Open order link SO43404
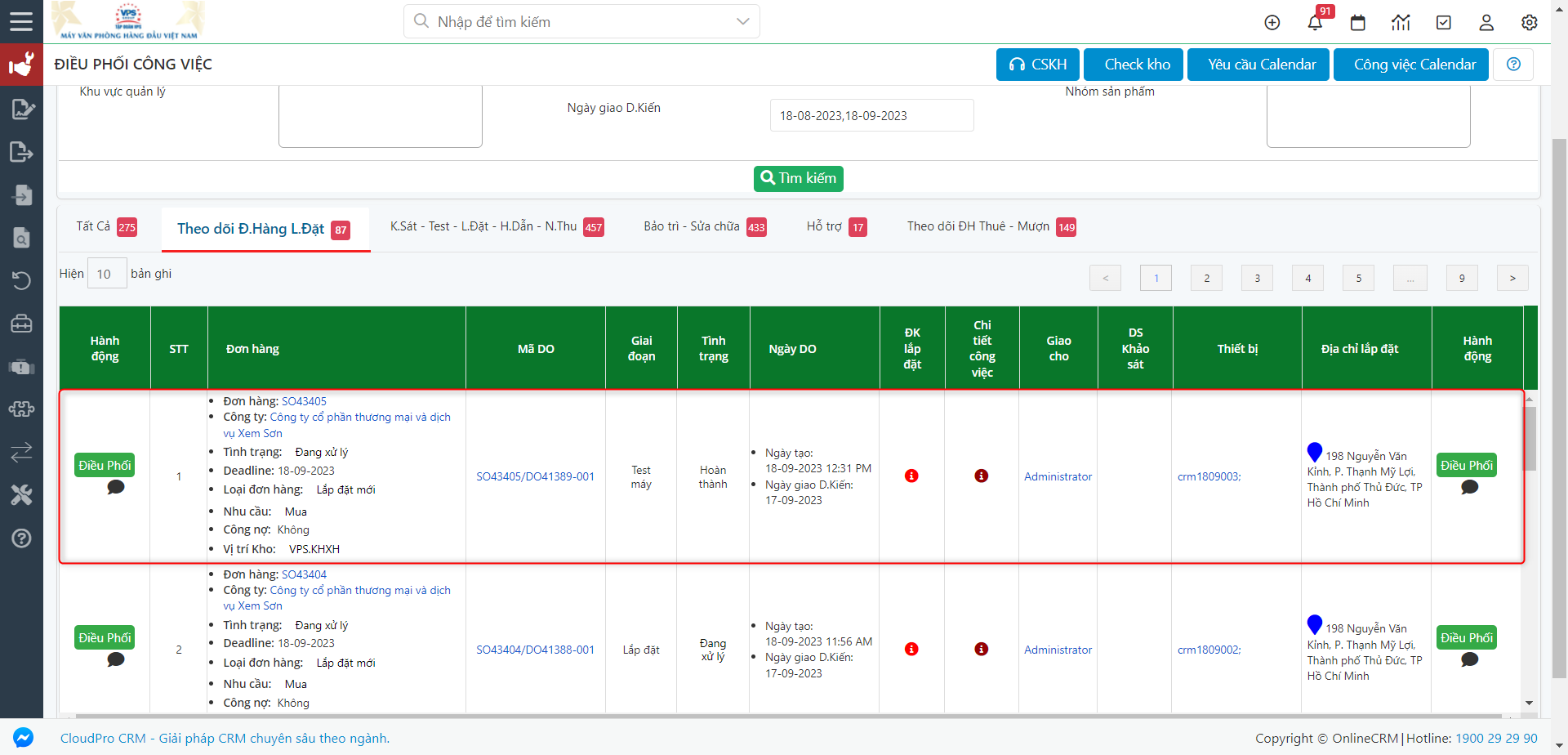The height and width of the screenshot is (755, 1568). 304,574
